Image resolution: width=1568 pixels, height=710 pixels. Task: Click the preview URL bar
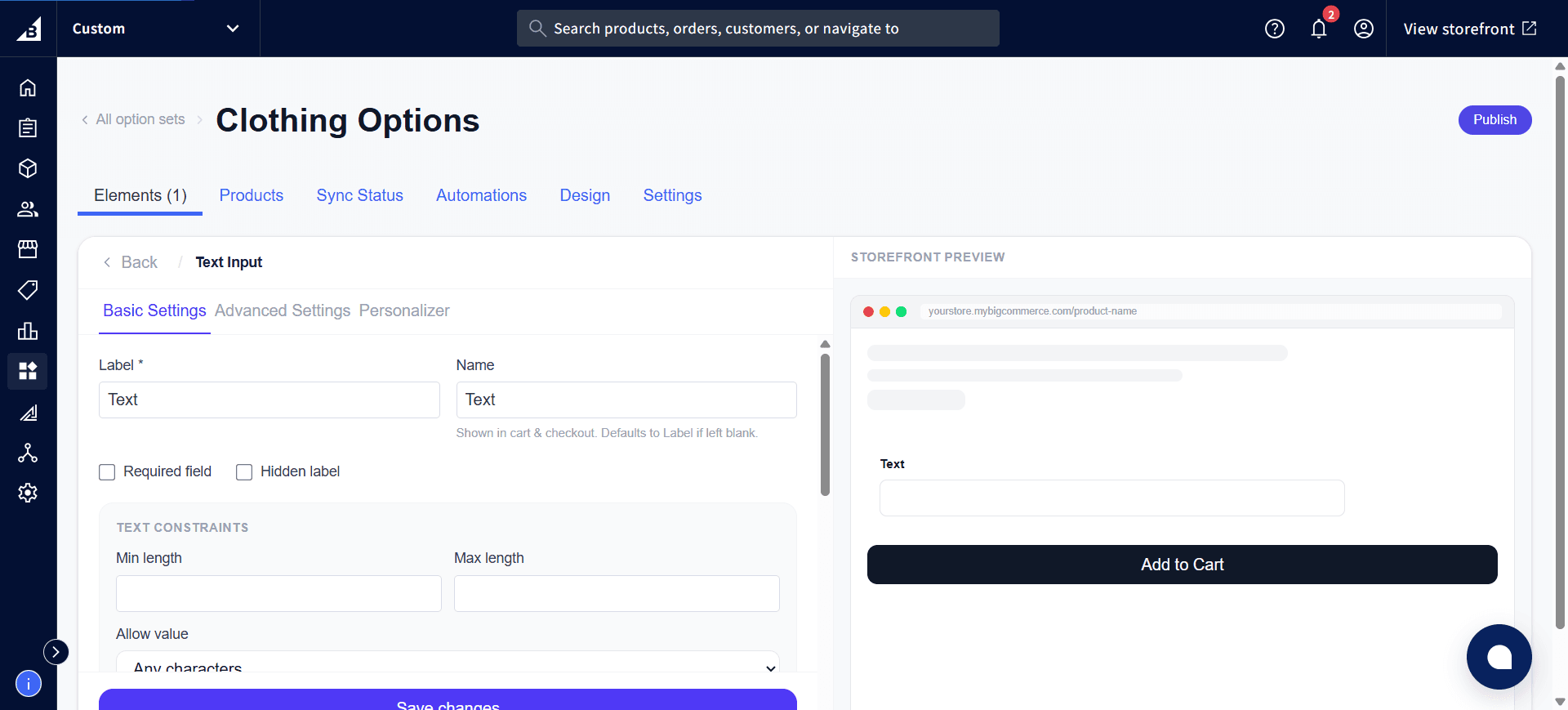(1210, 311)
